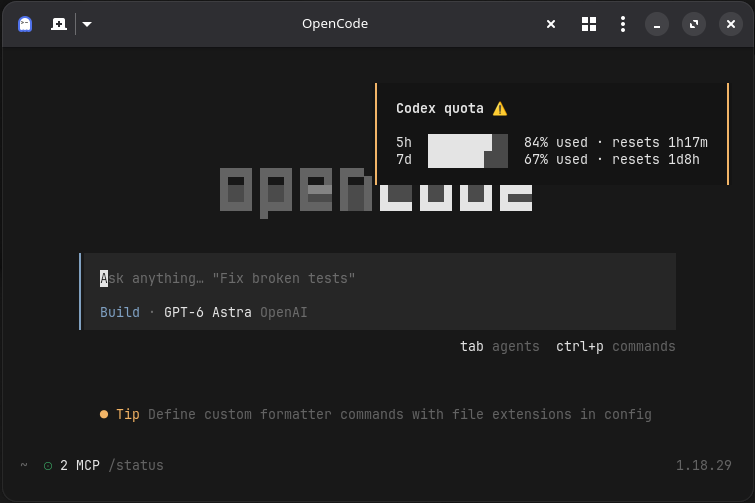Click the 5h quota usage bar
Screen dimensions: 755x503
(x=468, y=142)
